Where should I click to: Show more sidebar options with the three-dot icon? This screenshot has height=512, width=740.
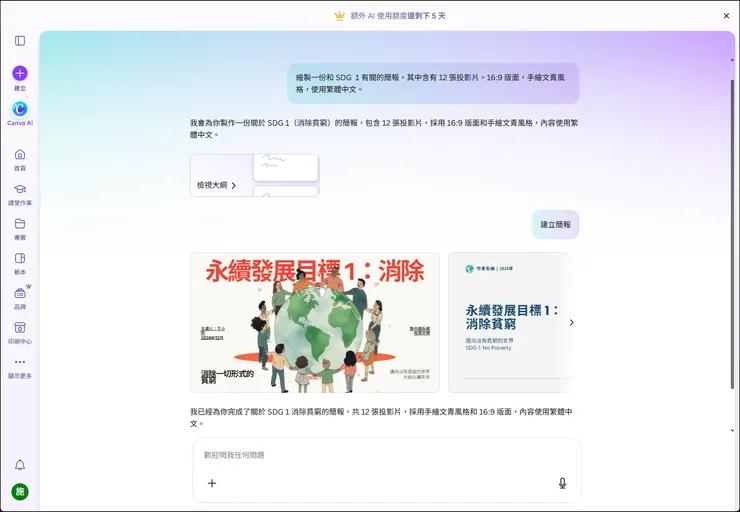tap(20, 362)
